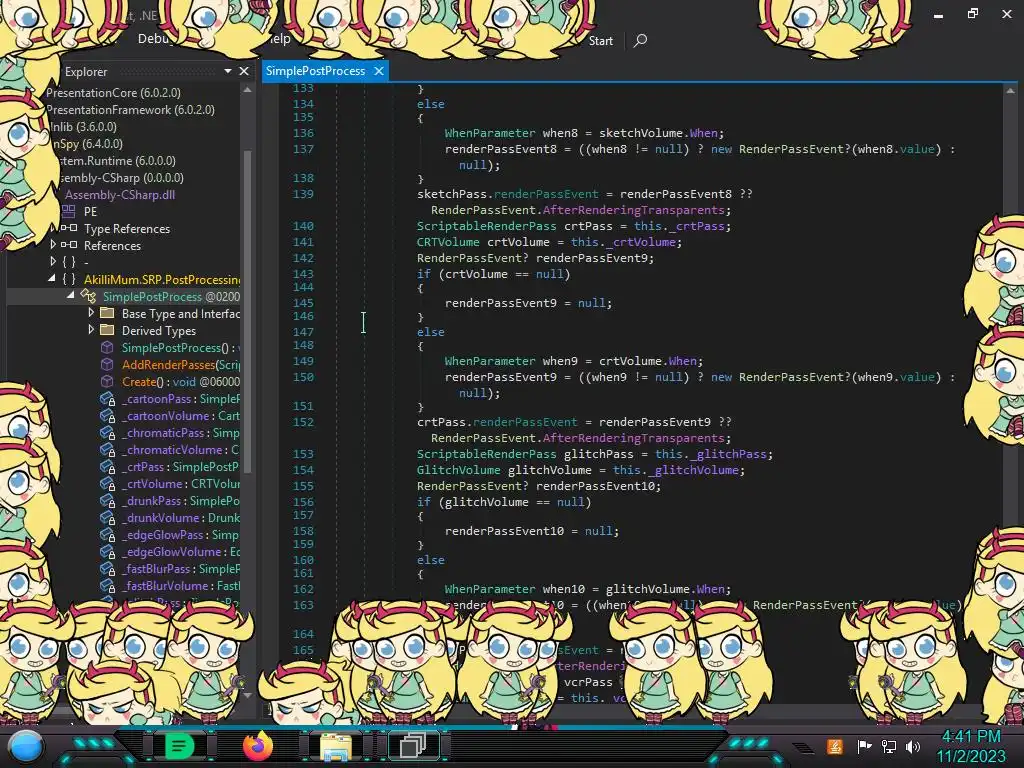The image size is (1024, 768).
Task: Click the _cartoonPass field icon
Action: tap(108, 398)
